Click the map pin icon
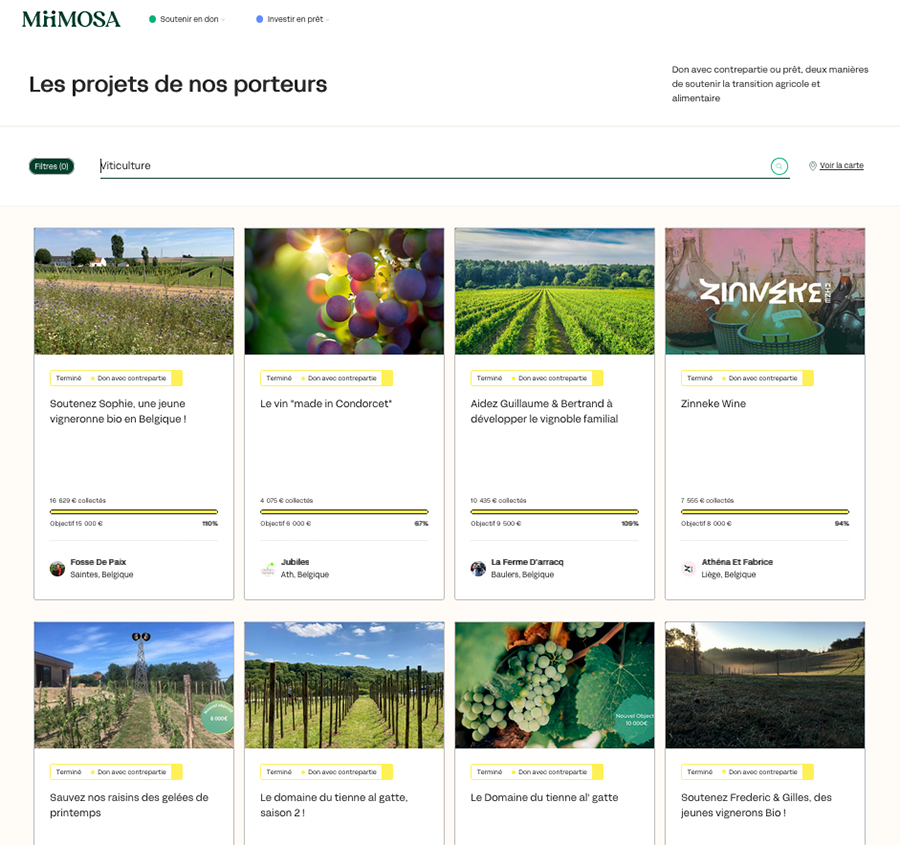The width and height of the screenshot is (900, 845). [812, 166]
